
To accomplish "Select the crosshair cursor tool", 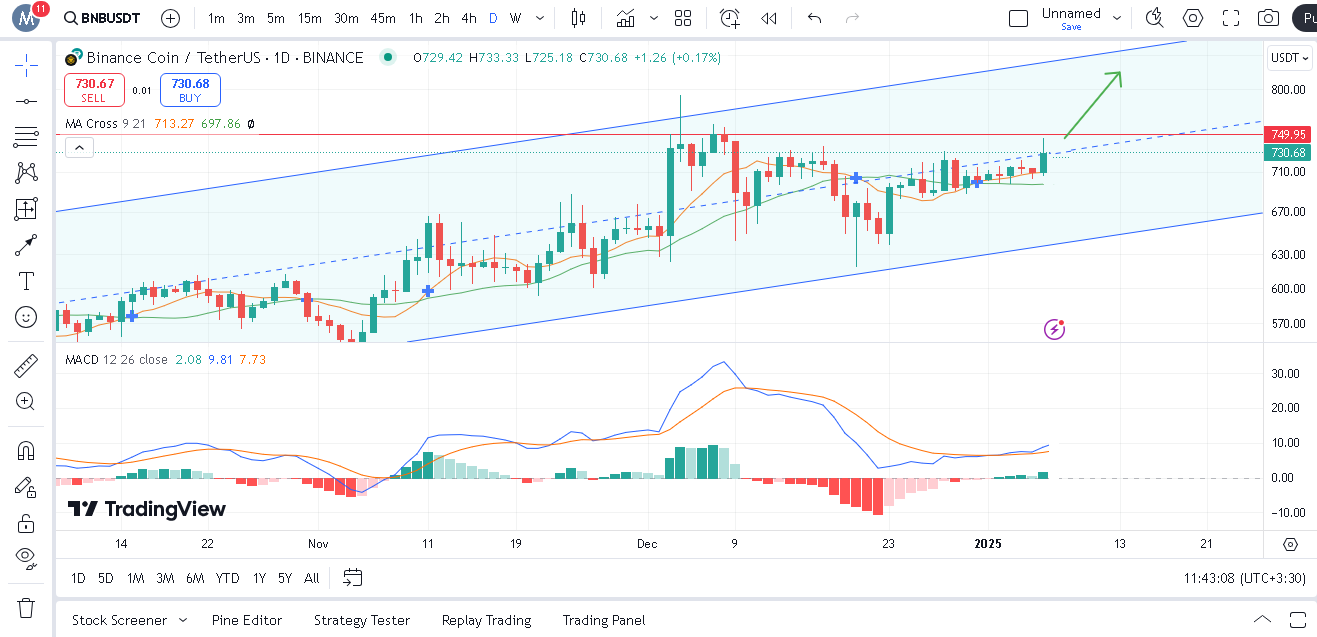I will click(x=26, y=65).
